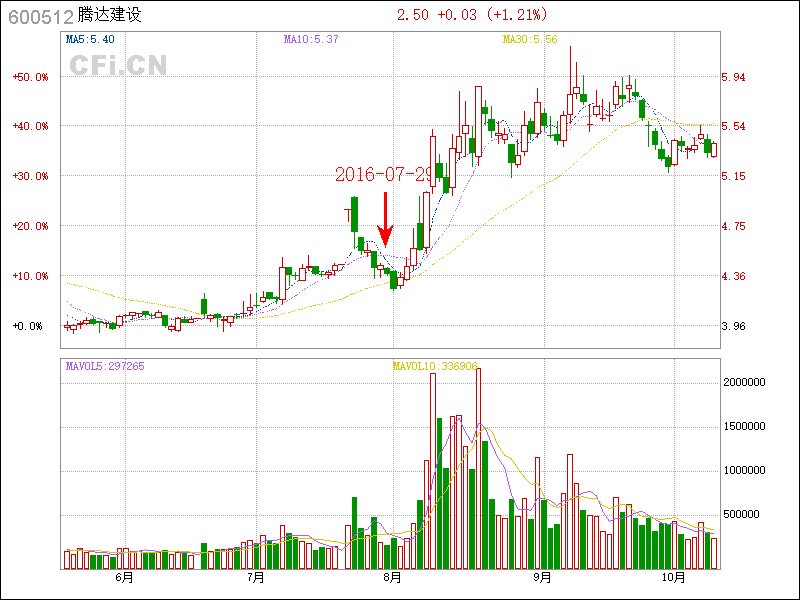Click the 5.15 price axis label
The height and width of the screenshot is (600, 800).
coord(733,176)
